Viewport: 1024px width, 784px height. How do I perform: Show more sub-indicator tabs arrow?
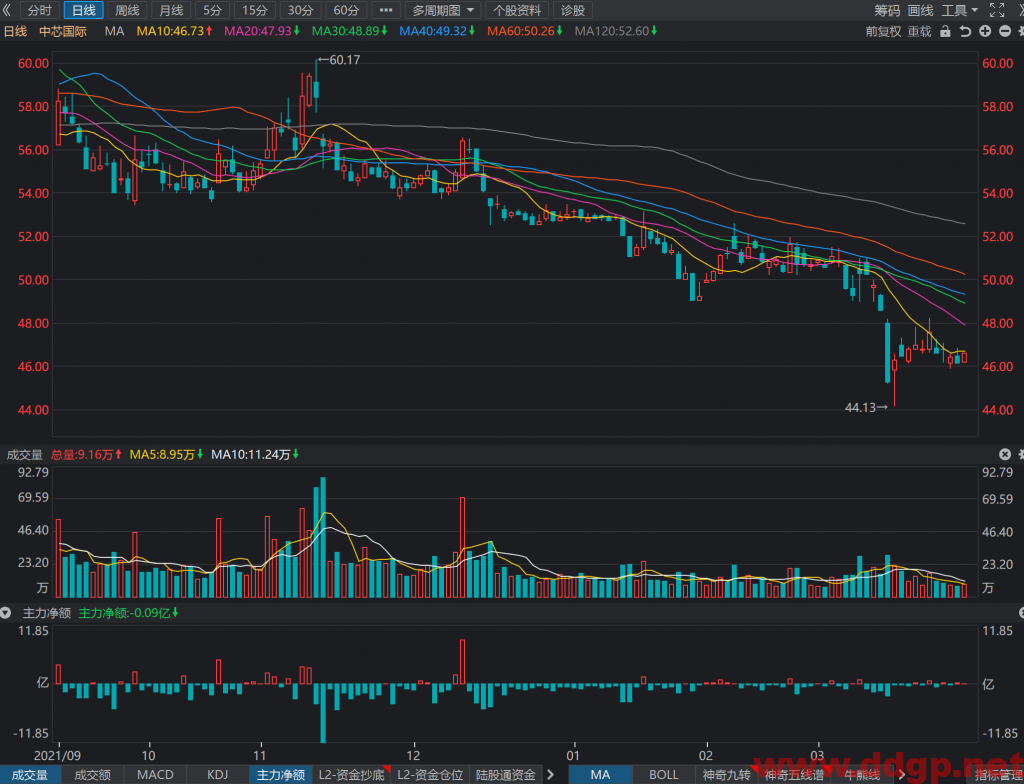(x=550, y=775)
